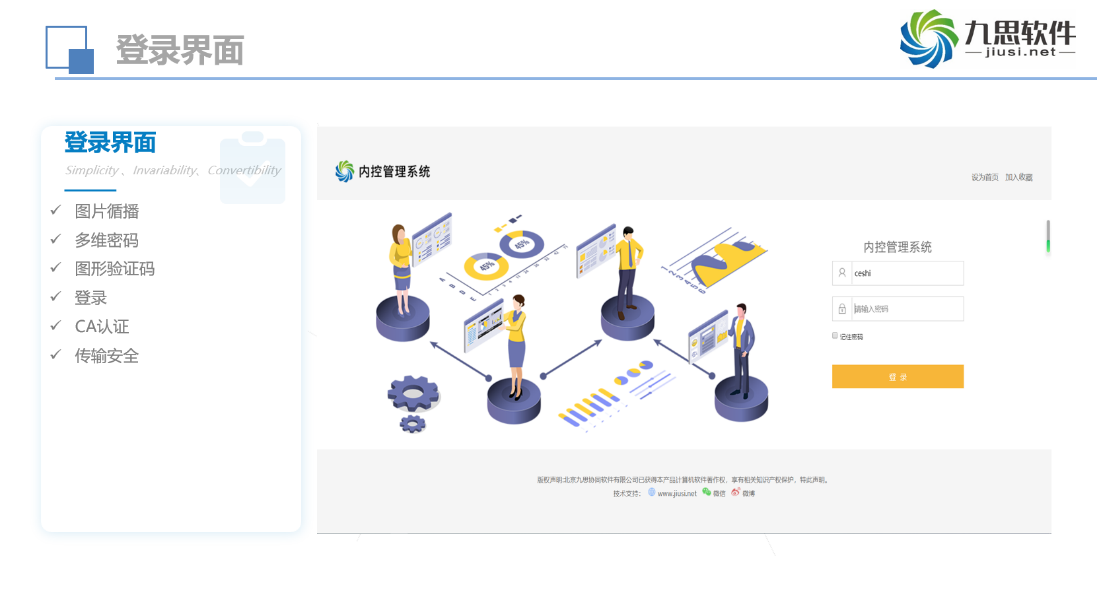The height and width of the screenshot is (614, 1097).
Task: Focus the password input field
Action: tap(906, 309)
